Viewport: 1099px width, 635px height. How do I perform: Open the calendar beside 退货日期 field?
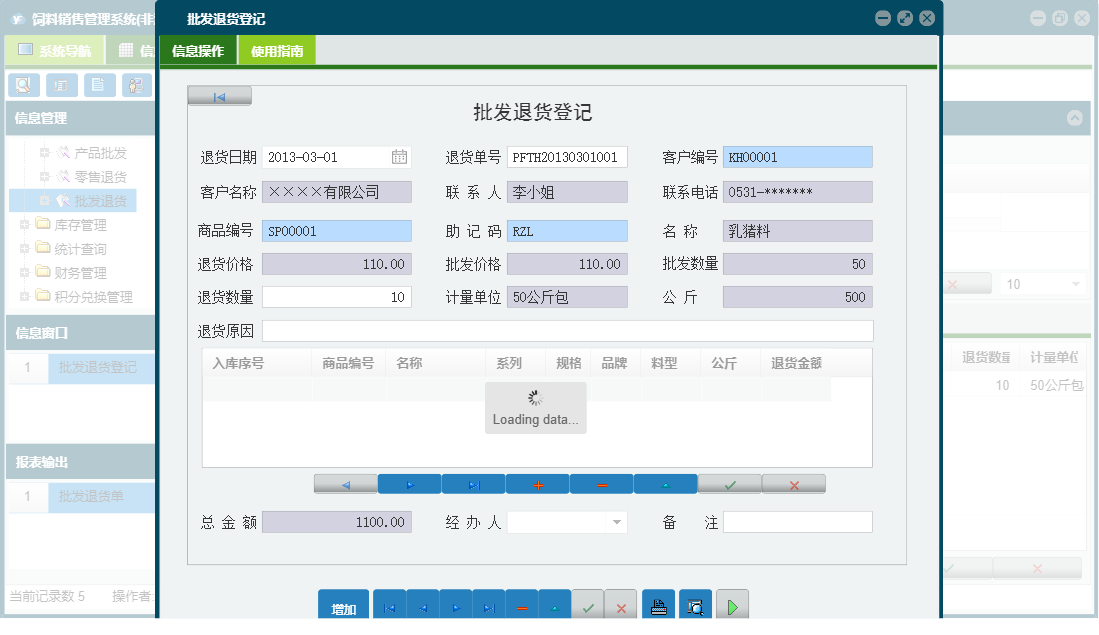[399, 156]
